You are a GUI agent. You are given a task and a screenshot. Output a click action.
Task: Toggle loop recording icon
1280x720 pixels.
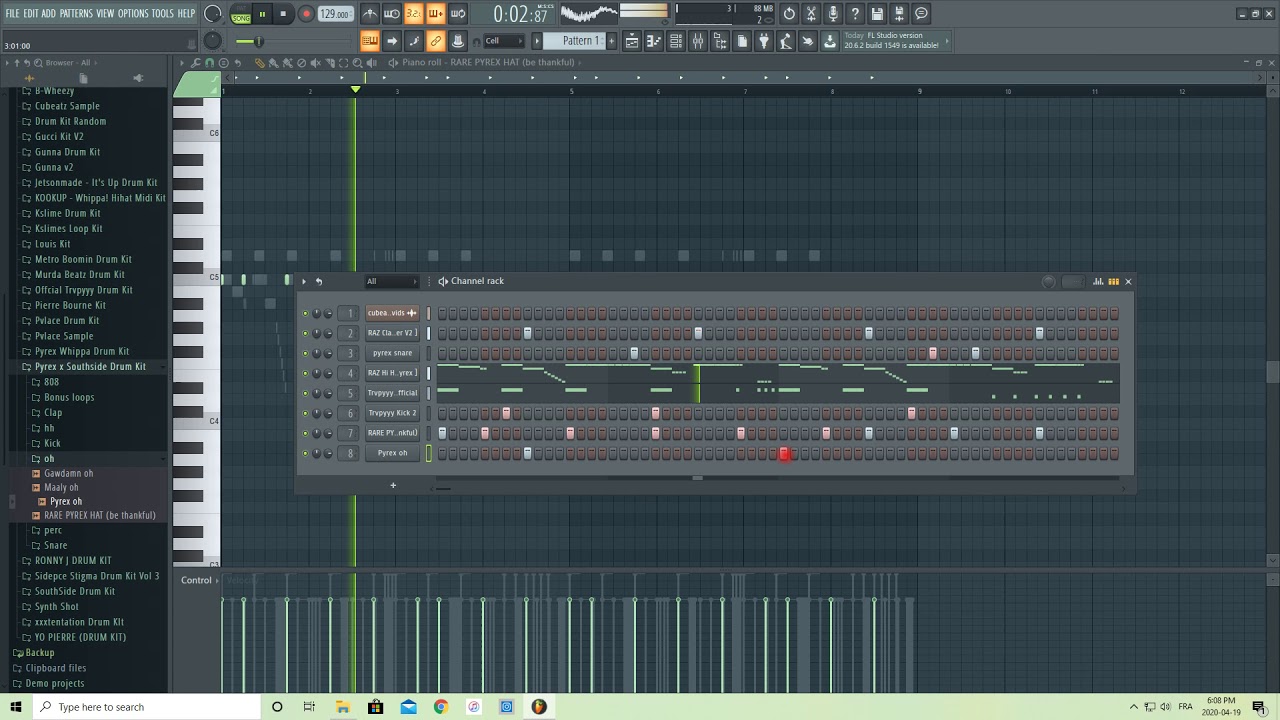pos(458,14)
